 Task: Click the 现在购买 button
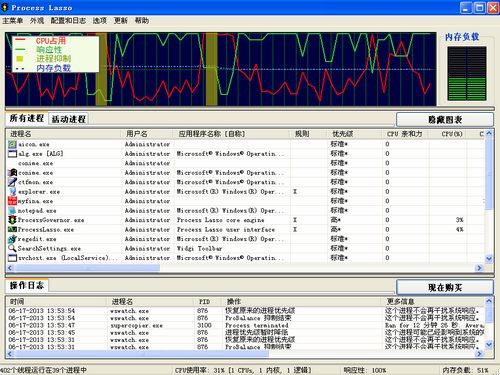pyautogui.click(x=445, y=287)
